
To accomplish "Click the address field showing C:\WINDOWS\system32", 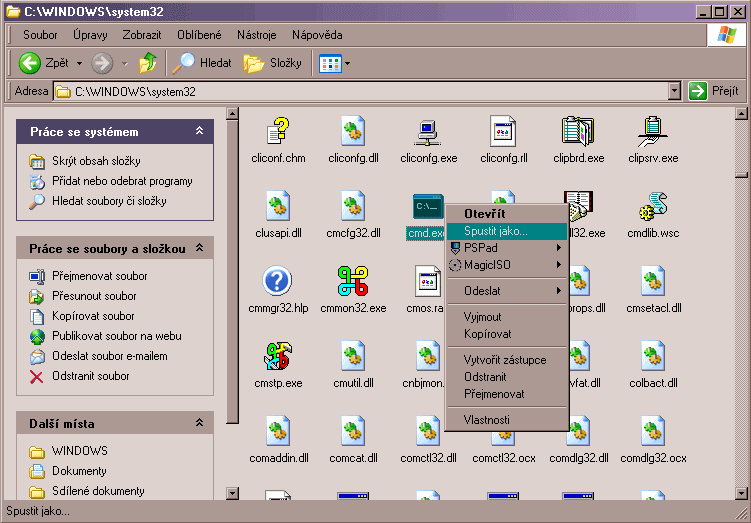I will pyautogui.click(x=360, y=91).
